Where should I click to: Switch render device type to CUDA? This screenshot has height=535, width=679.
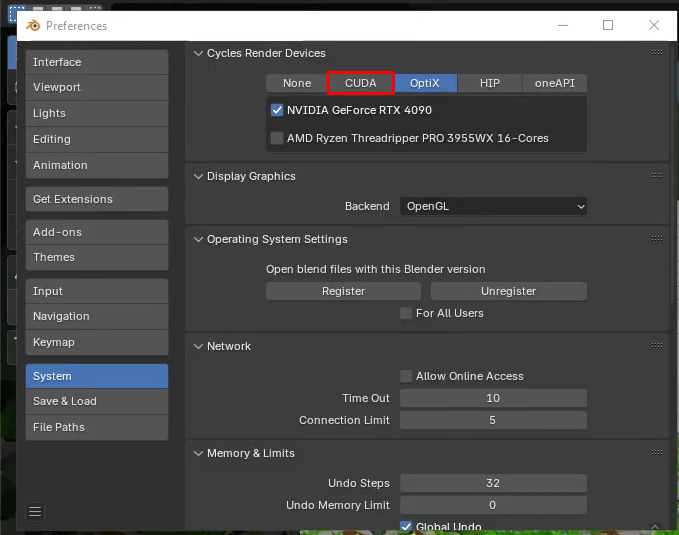pos(361,83)
